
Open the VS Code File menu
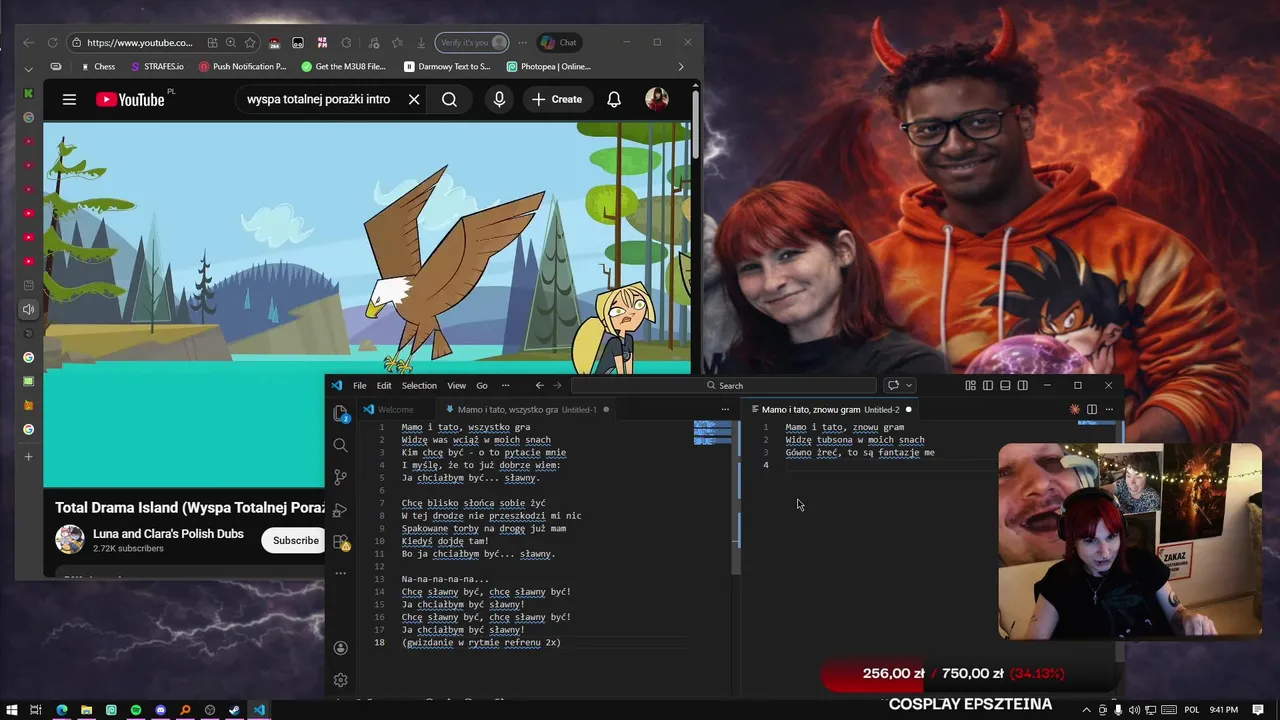pos(359,386)
